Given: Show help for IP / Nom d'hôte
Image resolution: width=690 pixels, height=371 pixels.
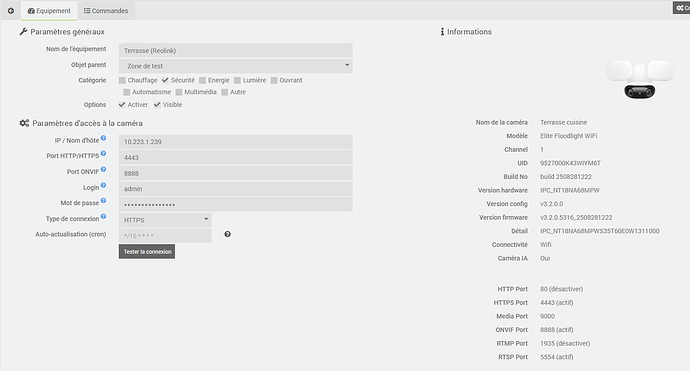Looking at the screenshot, I should click(x=103, y=138).
